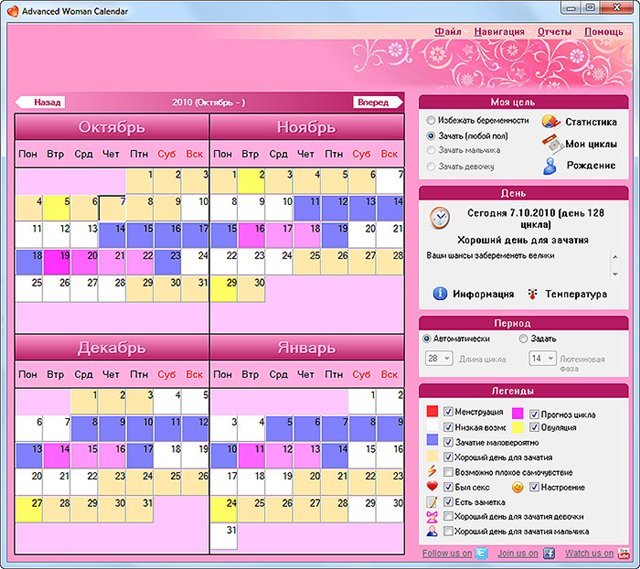Open the blue Информация icon
The width and height of the screenshot is (640, 569).
pyautogui.click(x=439, y=294)
